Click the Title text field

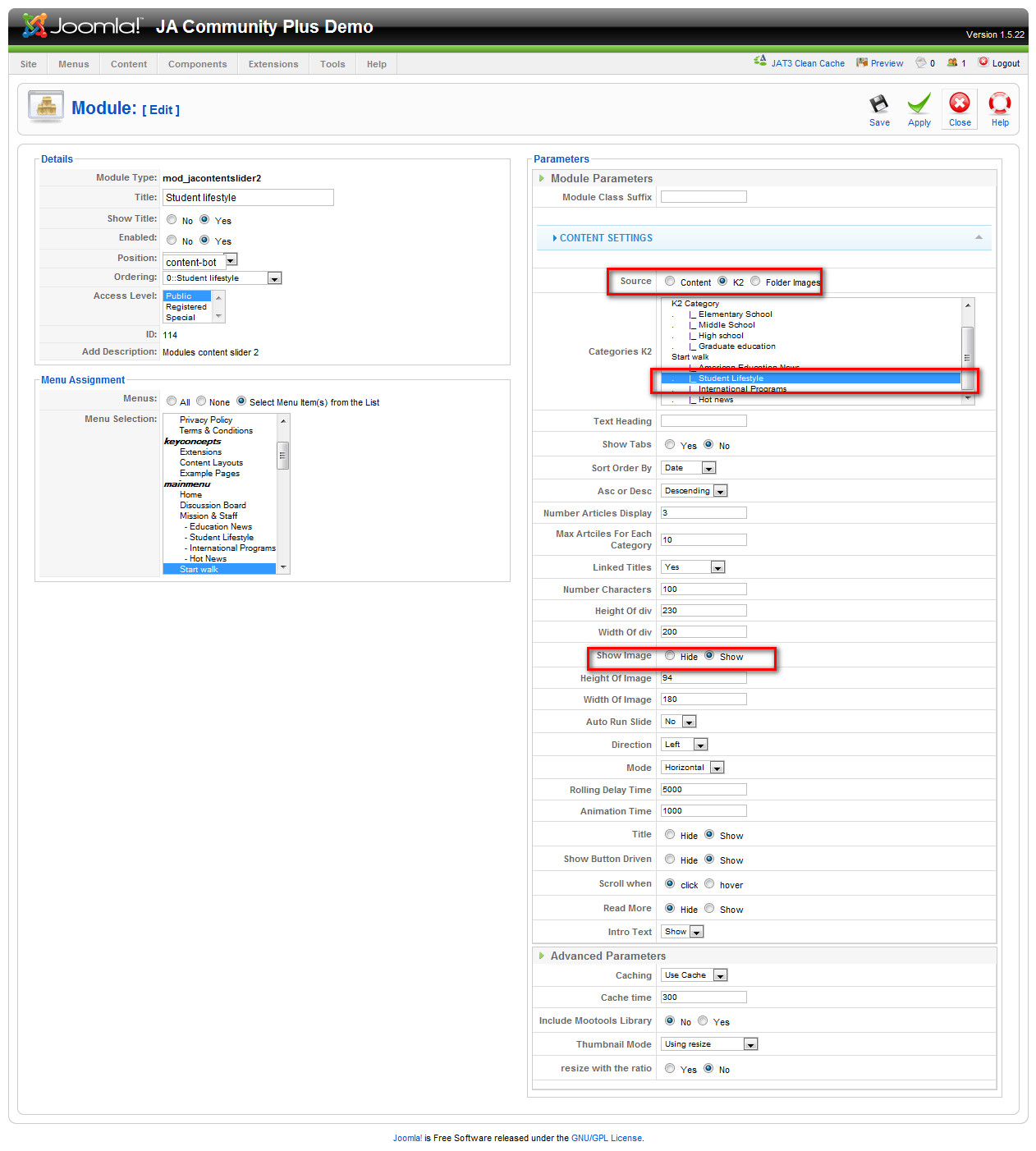248,198
